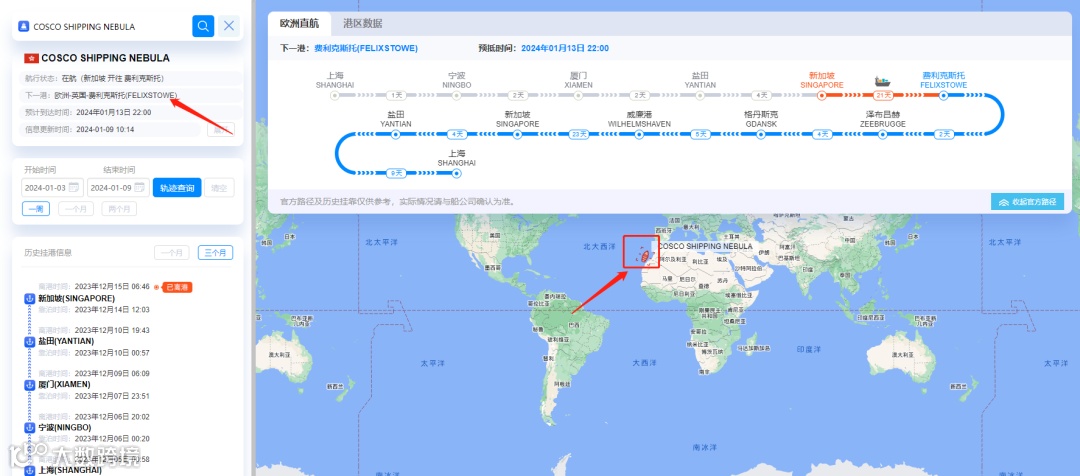
Task: Select the 一个月 track range option
Action: (x=76, y=209)
